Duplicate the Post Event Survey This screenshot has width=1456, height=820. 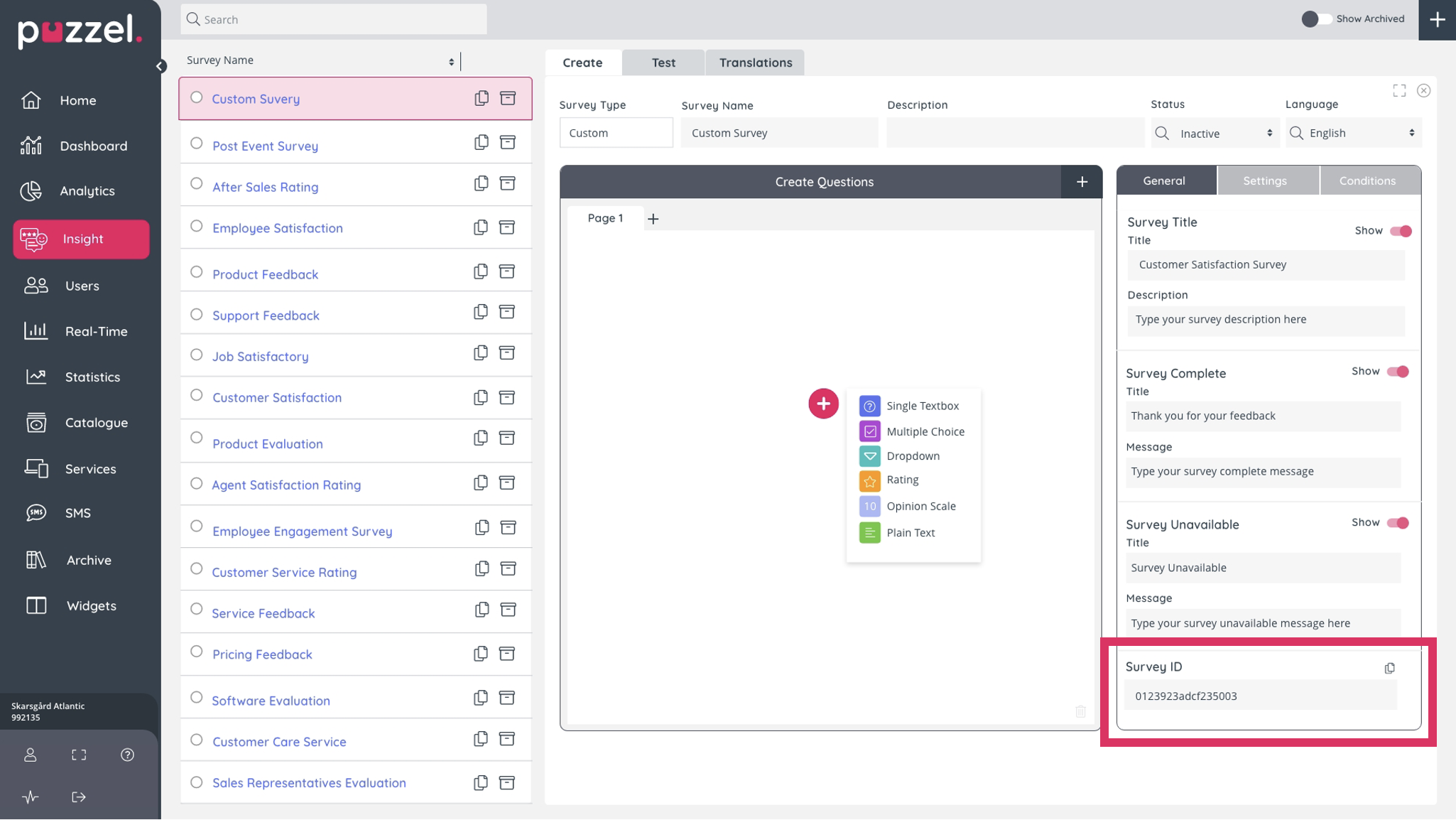coord(481,142)
